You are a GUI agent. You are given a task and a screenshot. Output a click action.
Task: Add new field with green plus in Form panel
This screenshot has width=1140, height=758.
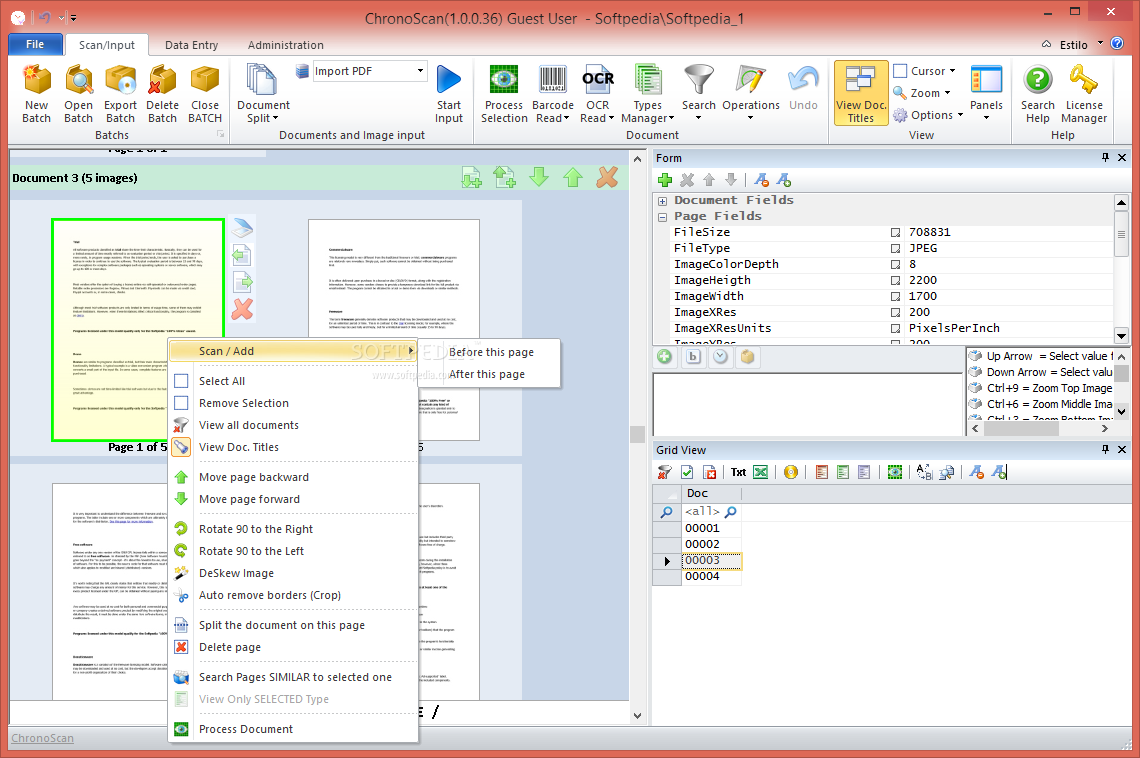click(665, 180)
